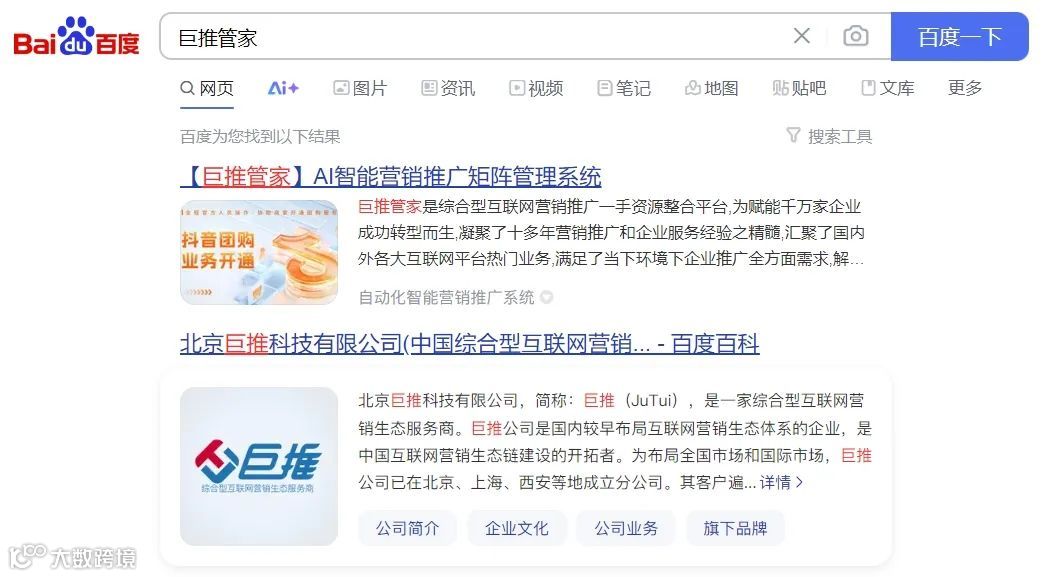Open the 视频 video tab
Viewport: 1048px width, 577px height.
click(536, 88)
